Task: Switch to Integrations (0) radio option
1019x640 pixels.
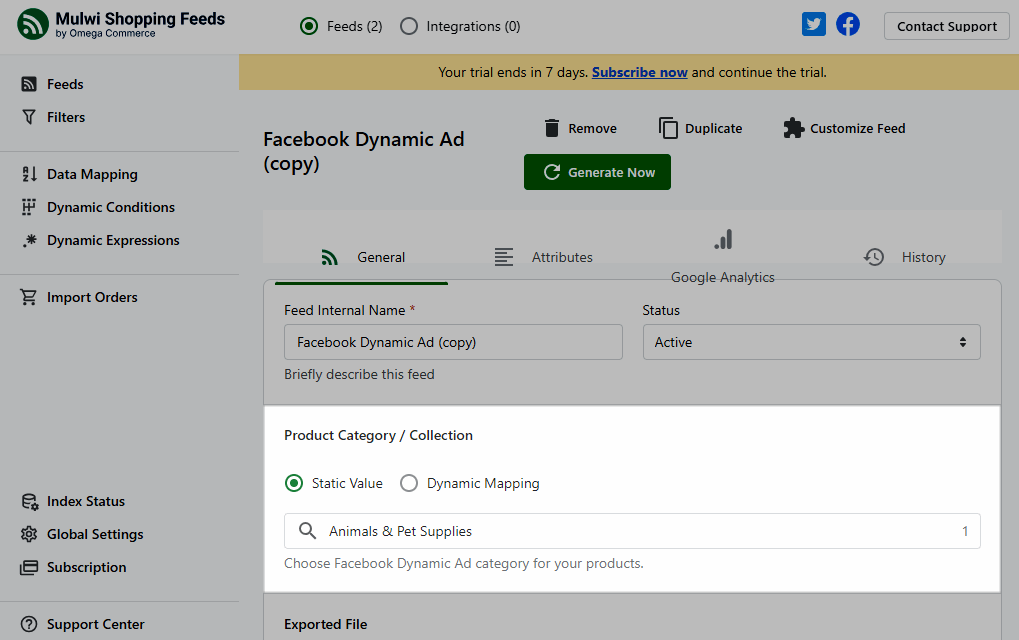Action: tap(409, 26)
